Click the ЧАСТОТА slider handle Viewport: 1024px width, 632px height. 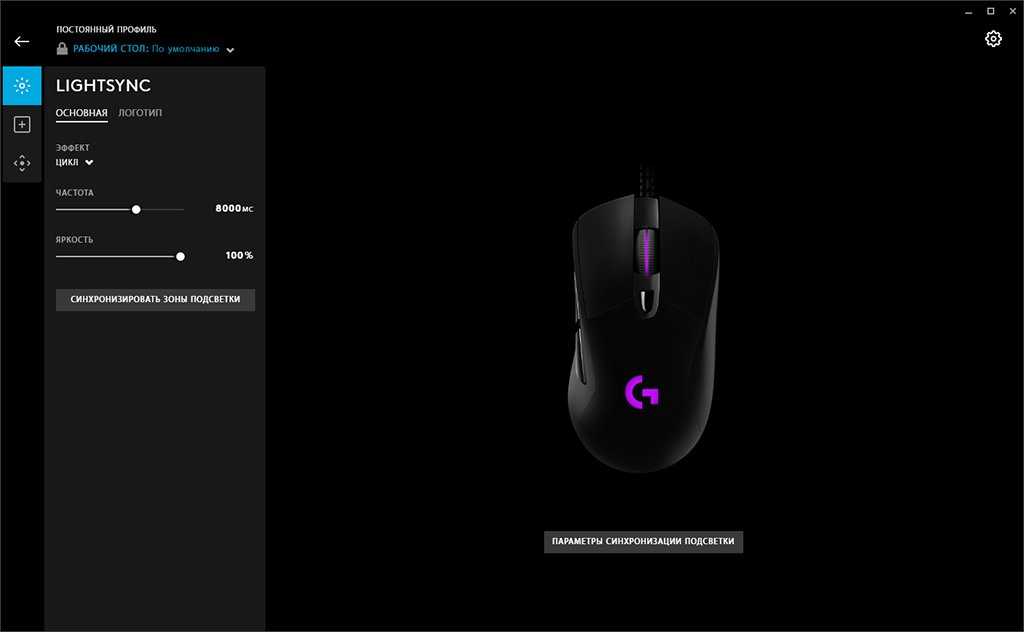tap(136, 210)
